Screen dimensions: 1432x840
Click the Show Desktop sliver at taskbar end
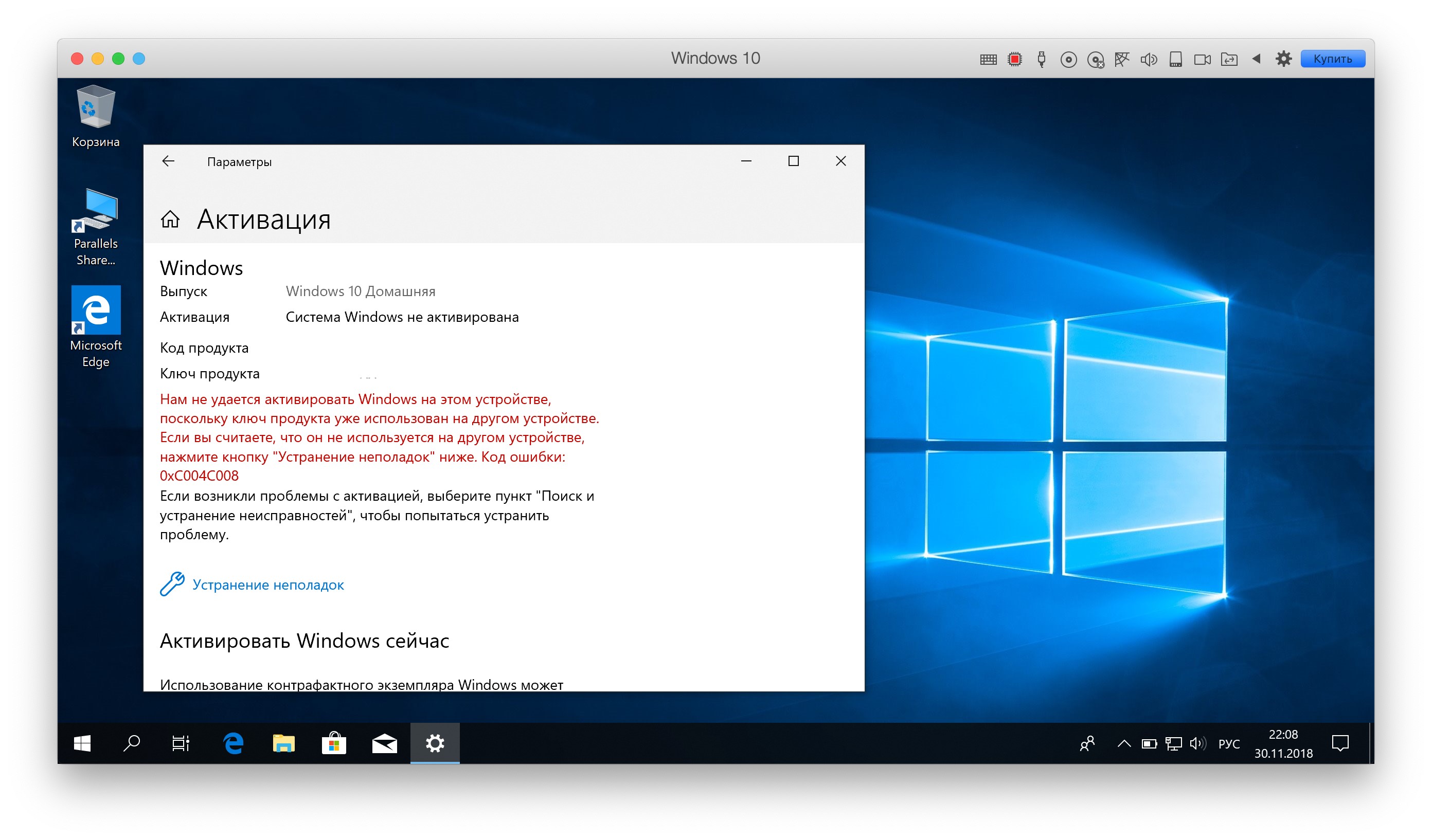coord(1371,743)
